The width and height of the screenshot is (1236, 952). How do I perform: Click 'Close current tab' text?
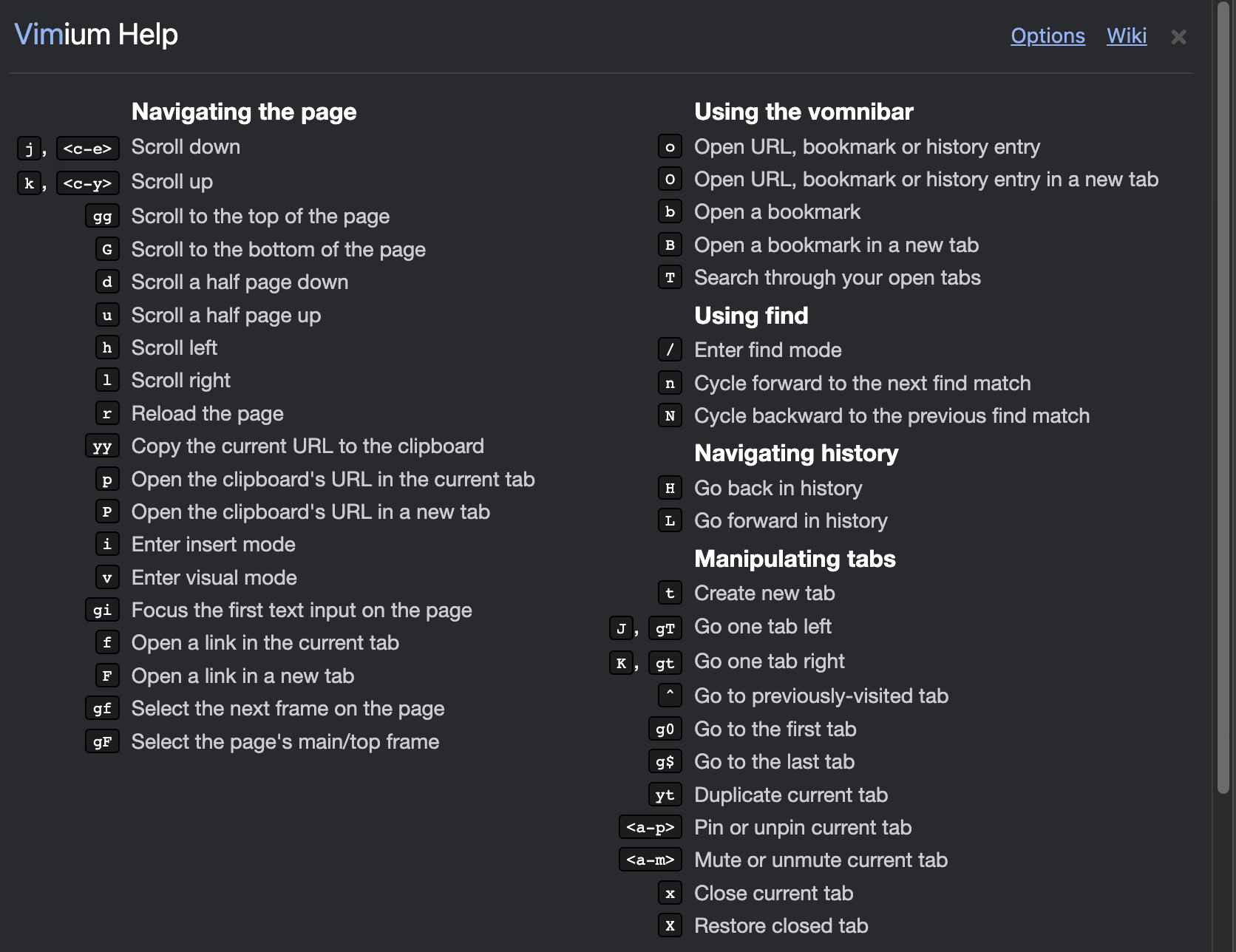point(773,893)
